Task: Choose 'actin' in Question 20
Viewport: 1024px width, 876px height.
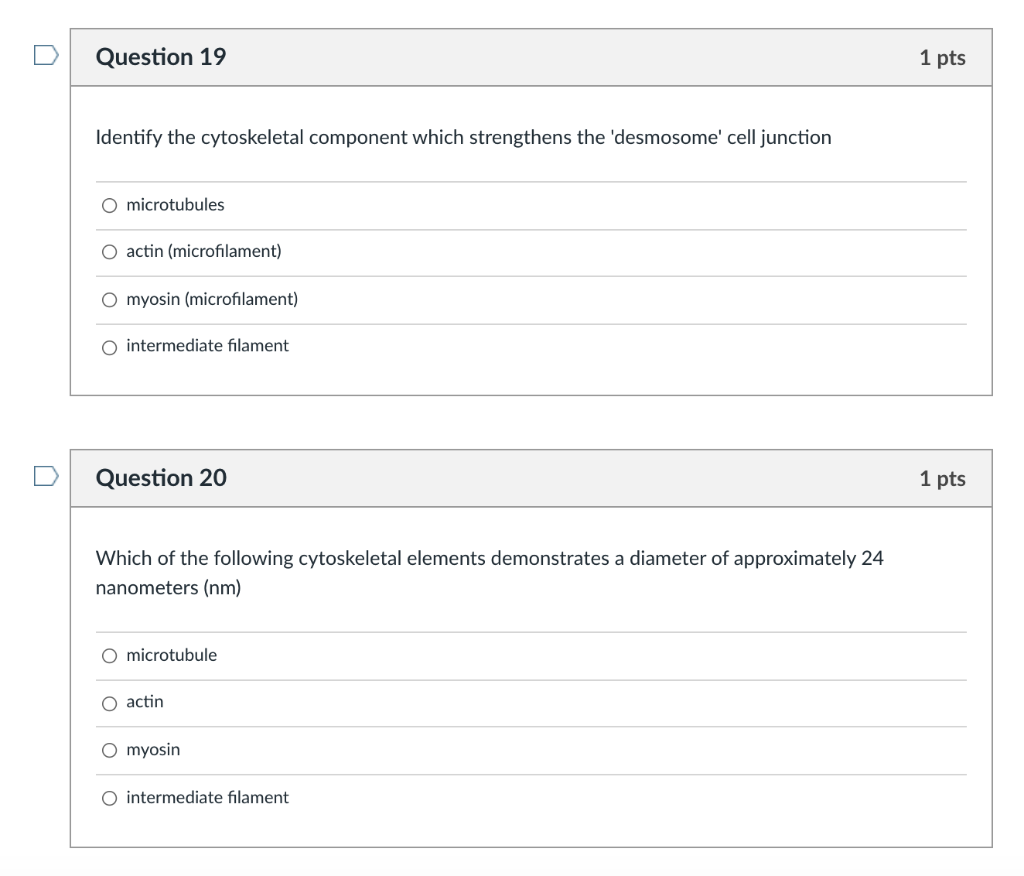Action: (x=144, y=702)
